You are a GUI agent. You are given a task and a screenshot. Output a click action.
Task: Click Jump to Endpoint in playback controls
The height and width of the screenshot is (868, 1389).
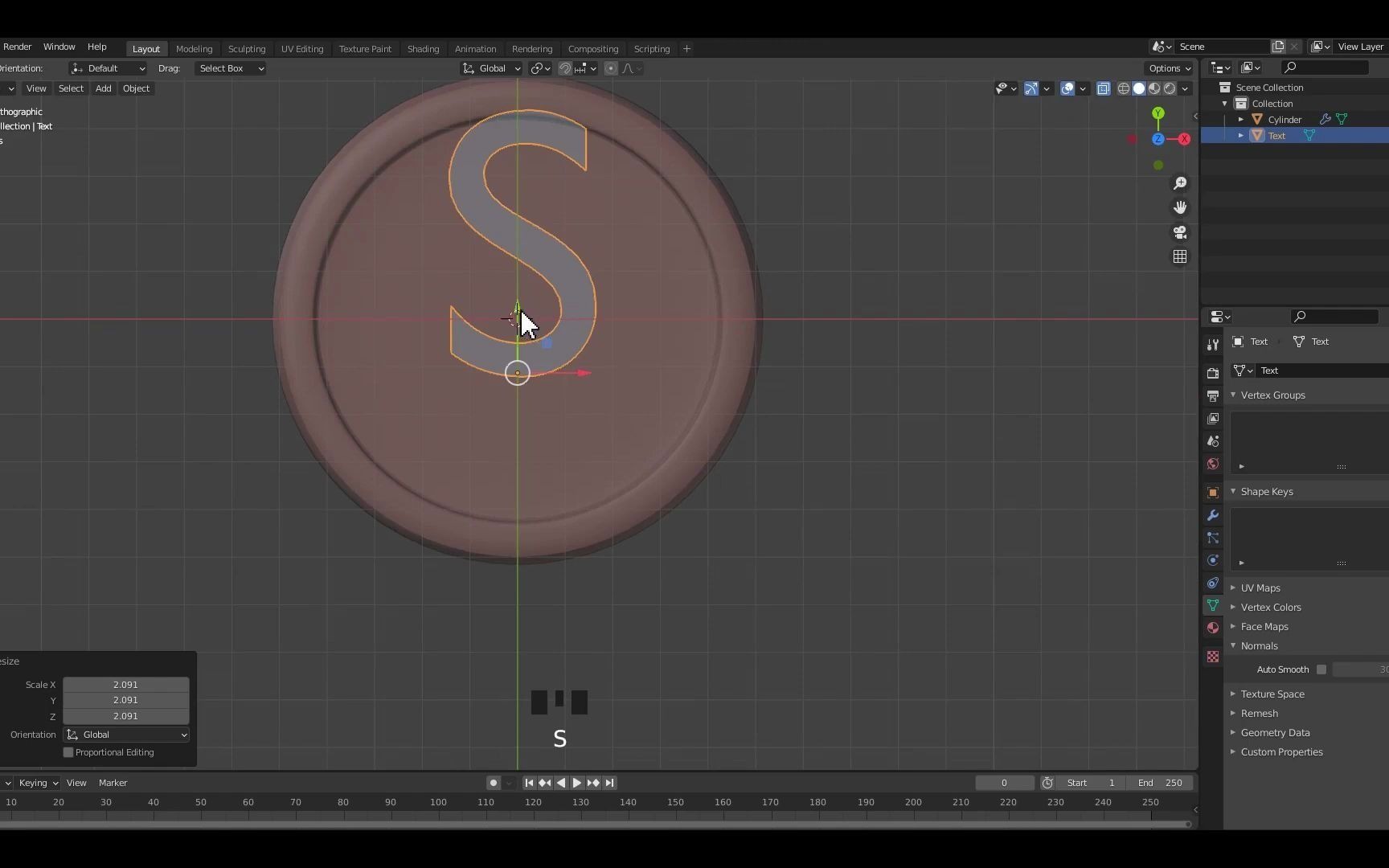coord(610,783)
